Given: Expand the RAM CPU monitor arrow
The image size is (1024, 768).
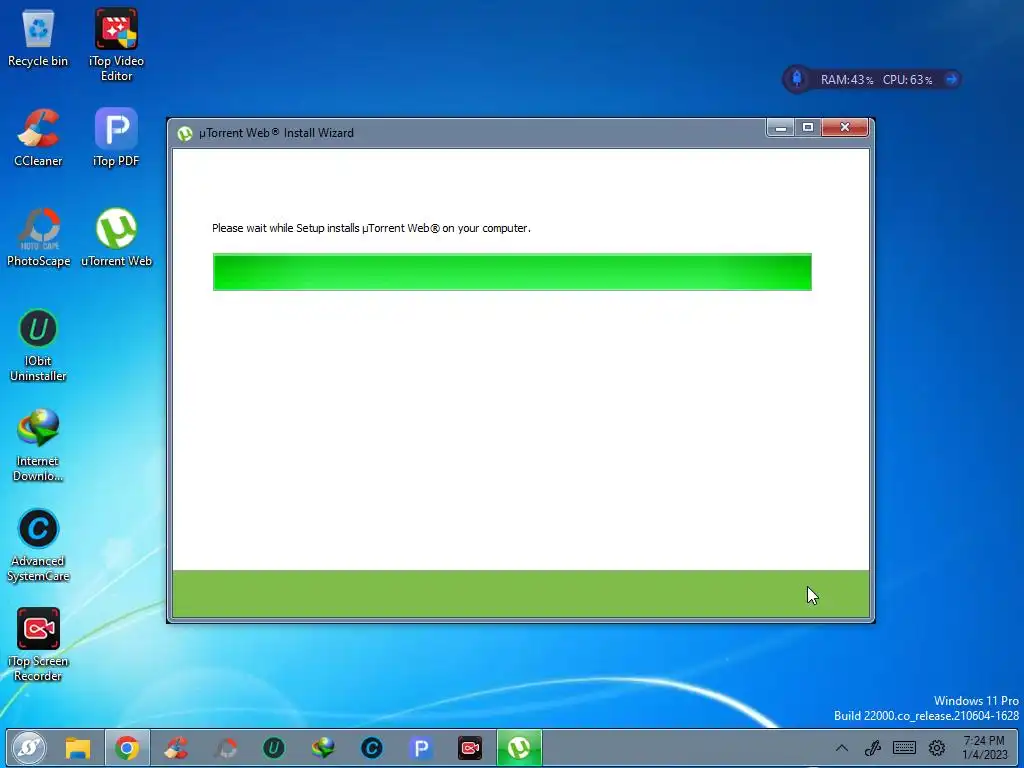Looking at the screenshot, I should tap(952, 79).
